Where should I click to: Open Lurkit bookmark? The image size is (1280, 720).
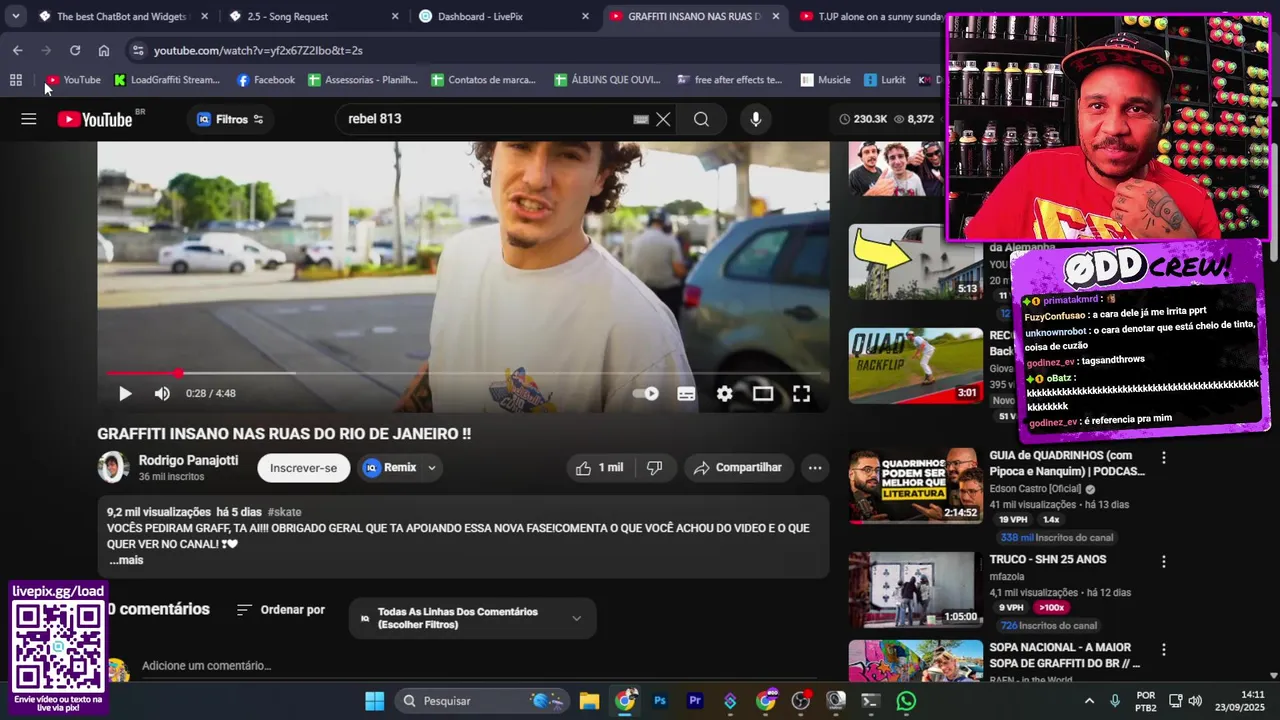885,80
